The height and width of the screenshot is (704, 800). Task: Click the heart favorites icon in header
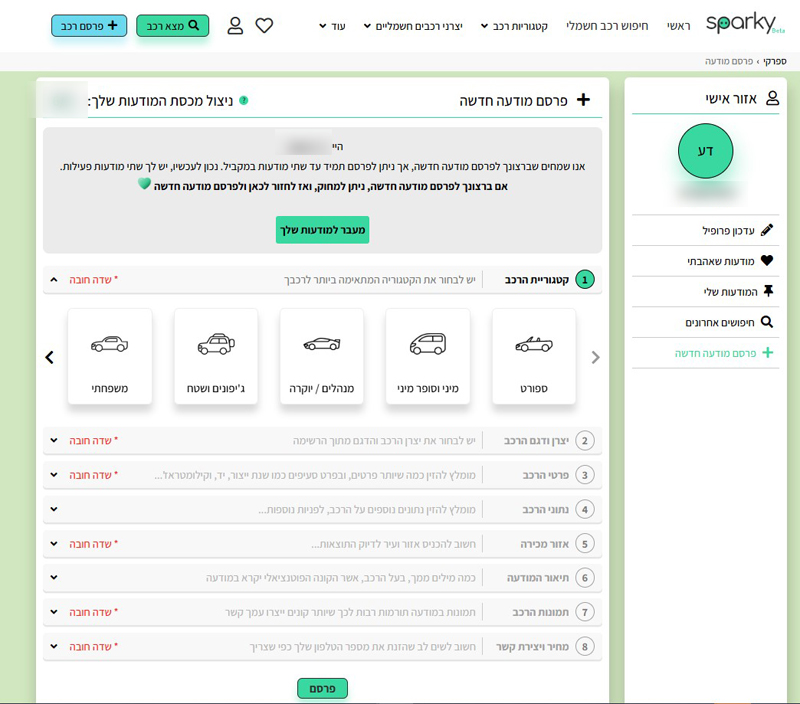click(264, 26)
